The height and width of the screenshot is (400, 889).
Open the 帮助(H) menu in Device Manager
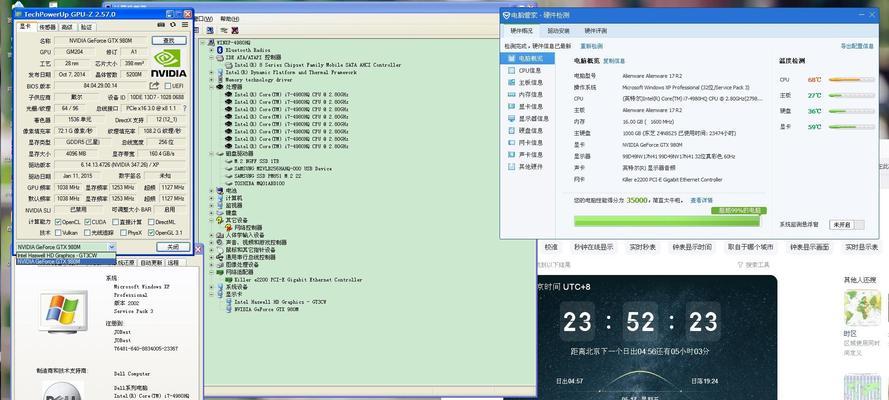tap(229, 19)
